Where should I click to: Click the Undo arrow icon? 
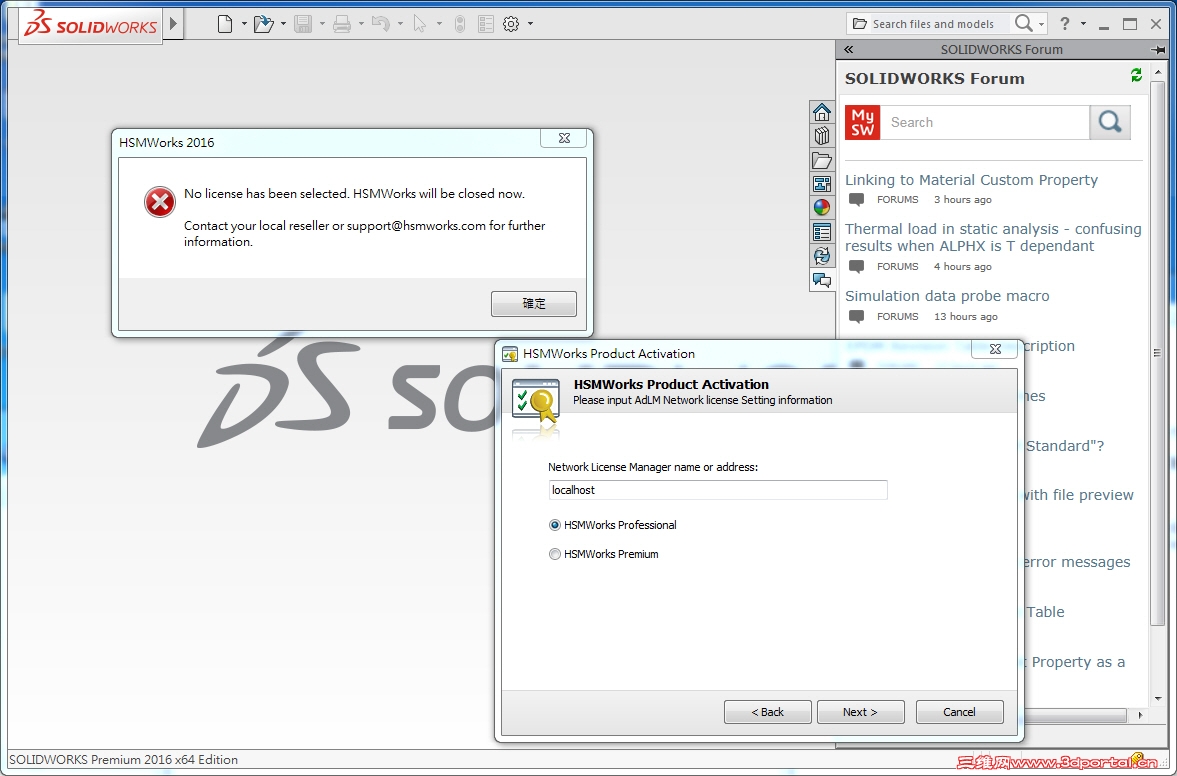381,24
